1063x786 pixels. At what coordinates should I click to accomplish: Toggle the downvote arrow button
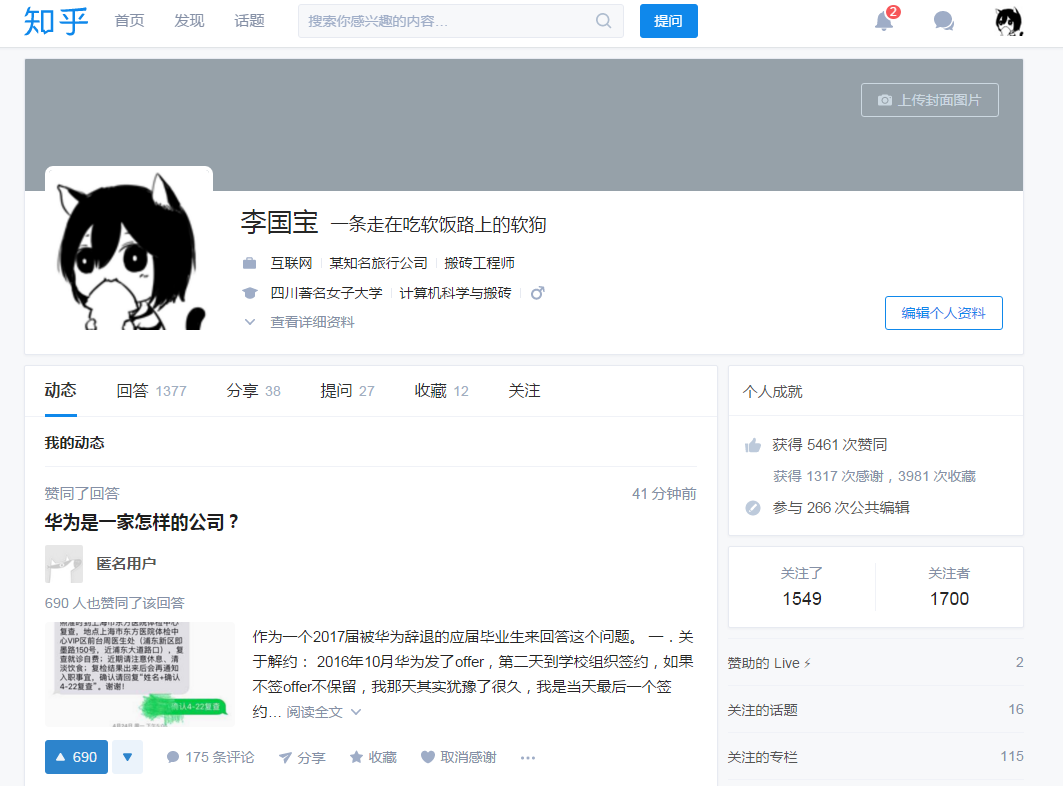(x=127, y=757)
